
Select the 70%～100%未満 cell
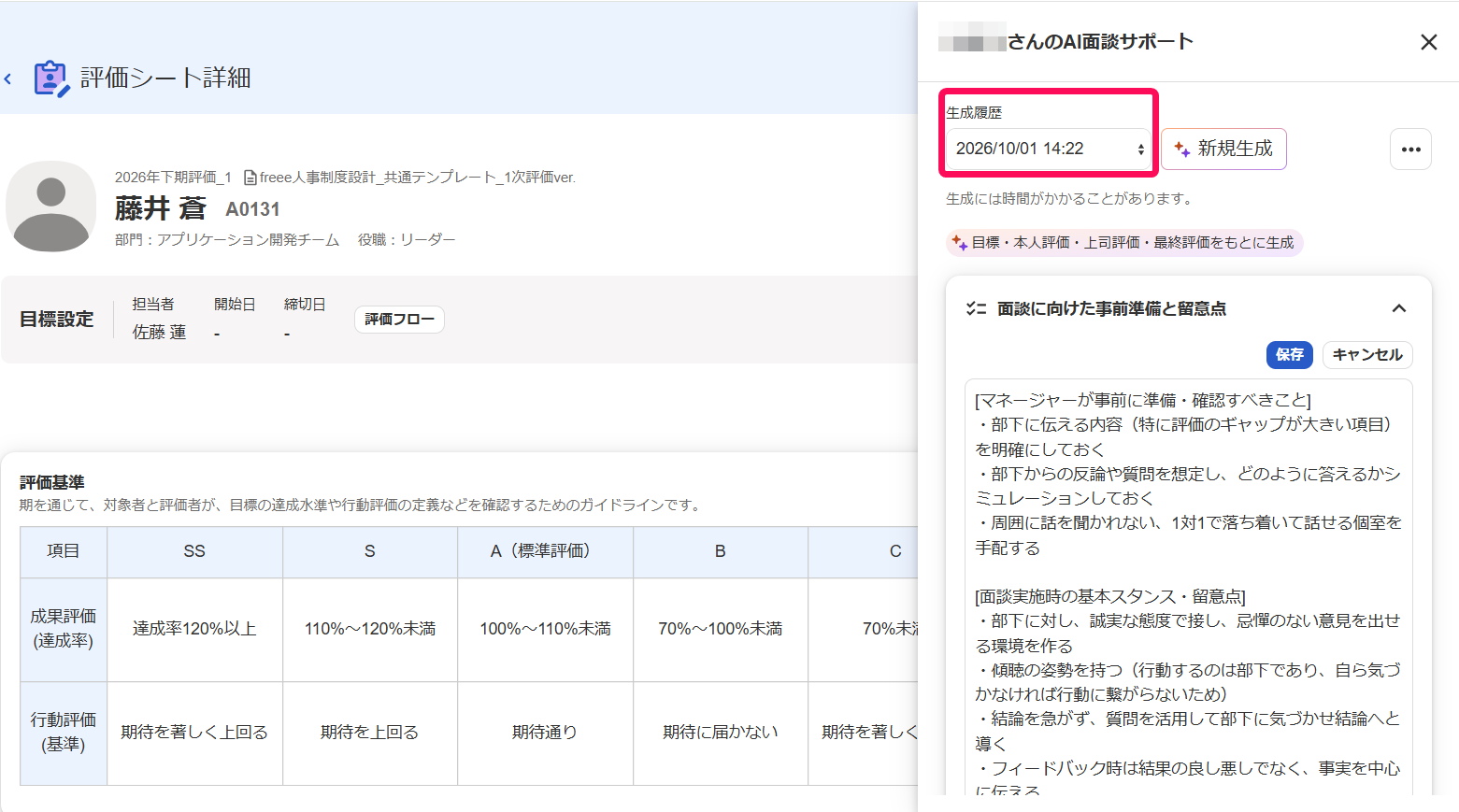(721, 630)
